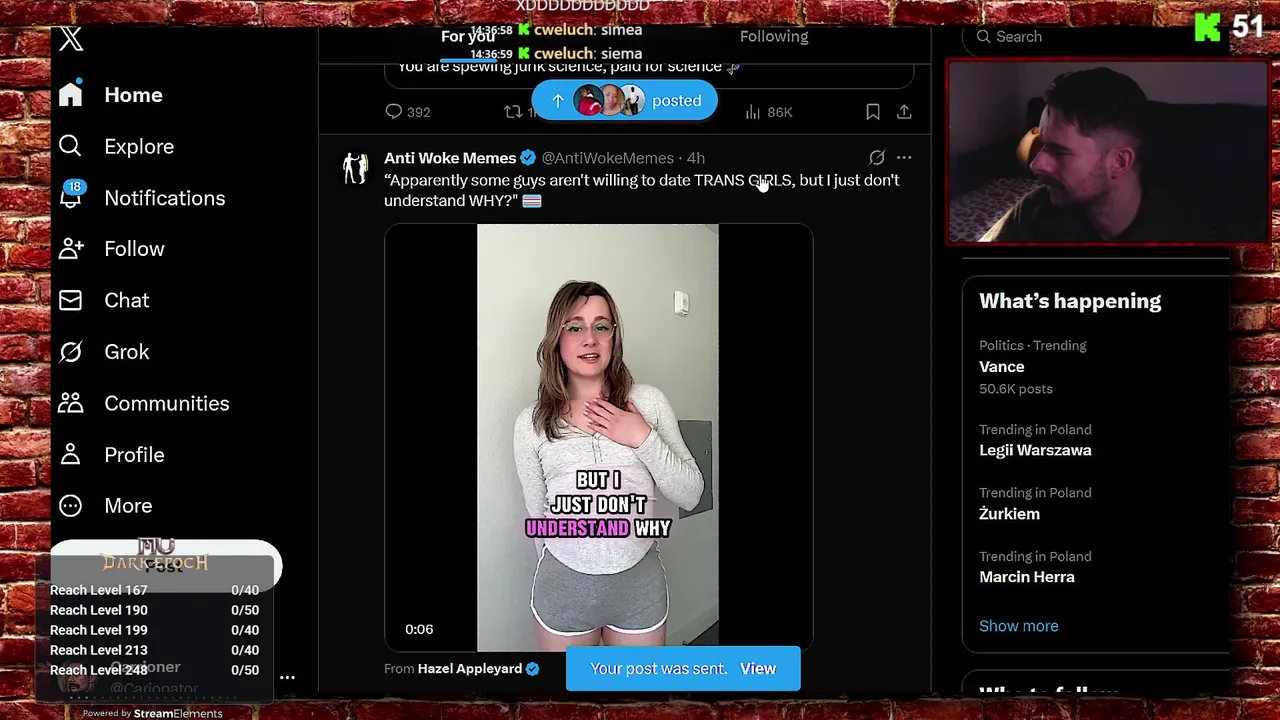1280x720 pixels.
Task: Click the Search input field
Action: (1096, 37)
